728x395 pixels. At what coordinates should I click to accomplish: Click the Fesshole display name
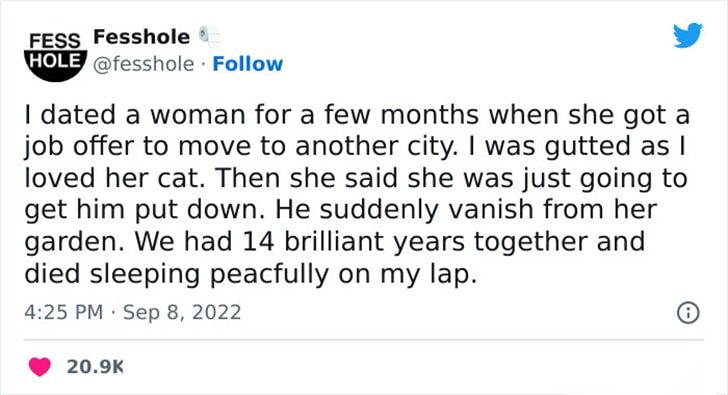[142, 37]
